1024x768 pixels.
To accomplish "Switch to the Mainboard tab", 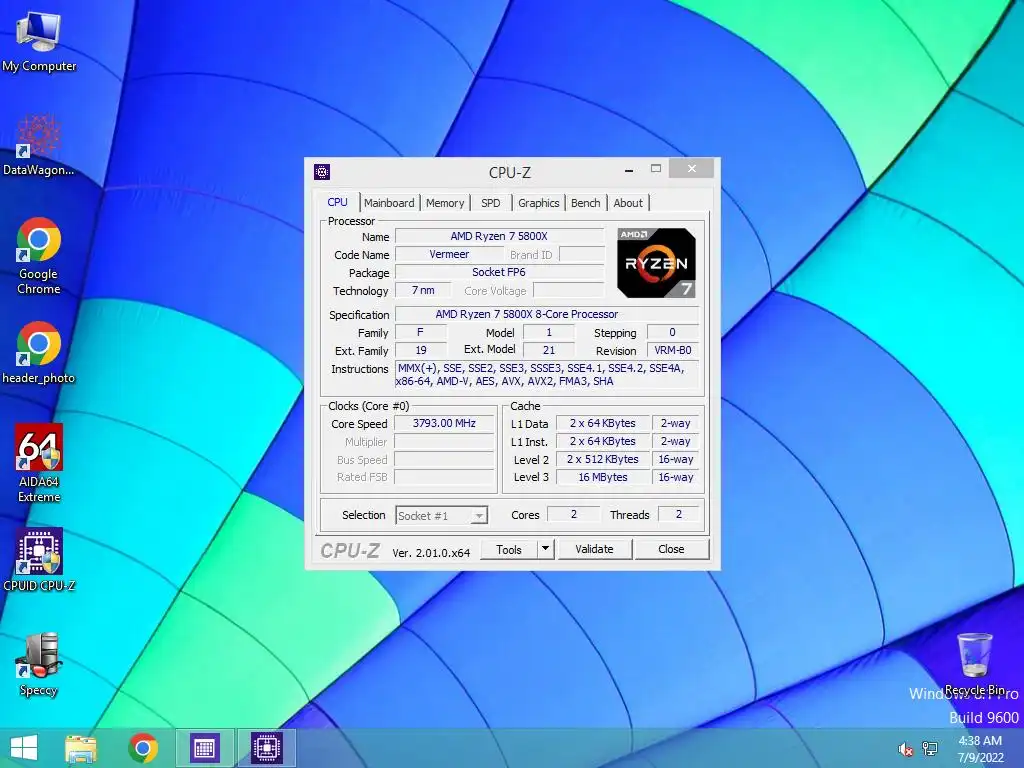I will pyautogui.click(x=389, y=203).
